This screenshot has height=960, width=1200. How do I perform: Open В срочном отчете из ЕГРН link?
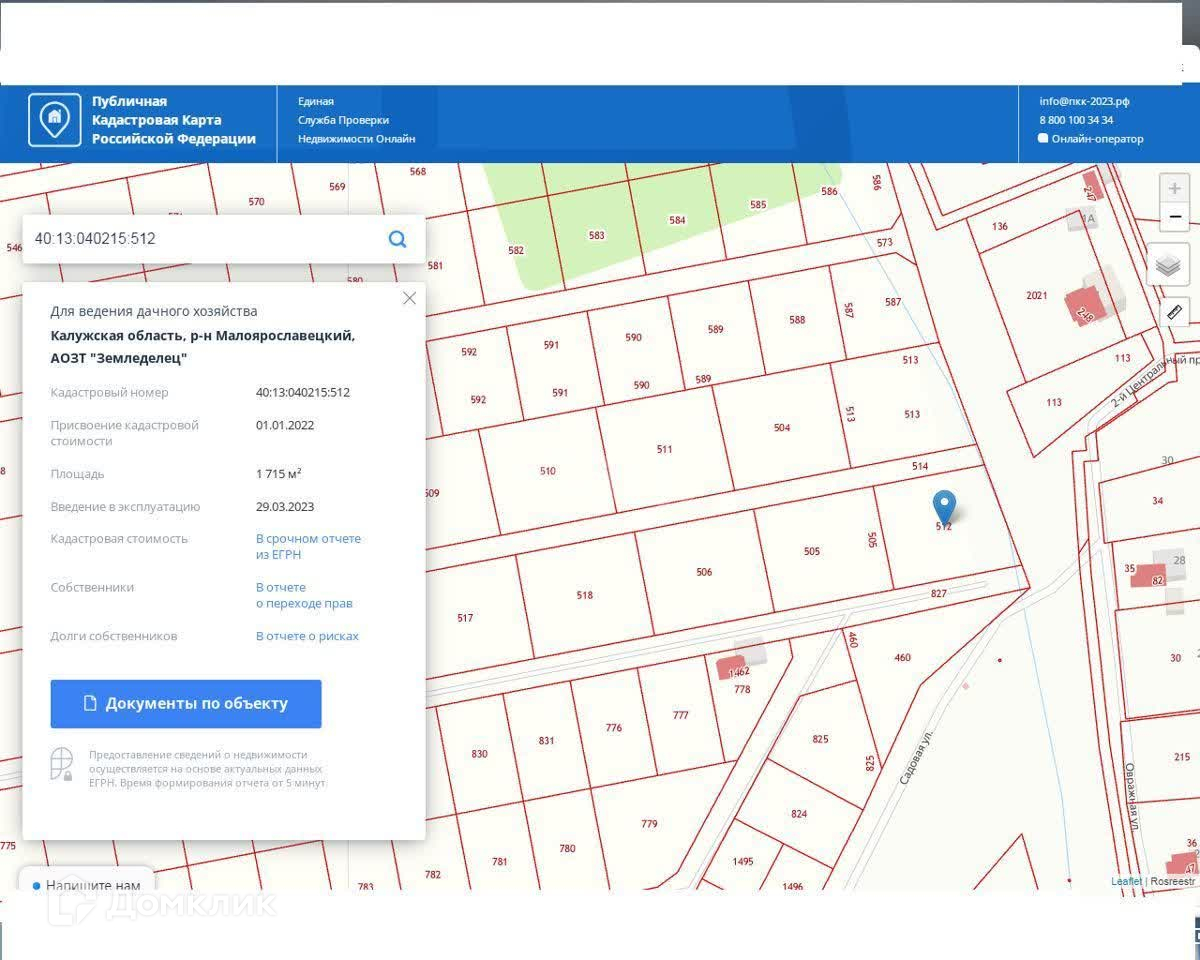pos(308,546)
